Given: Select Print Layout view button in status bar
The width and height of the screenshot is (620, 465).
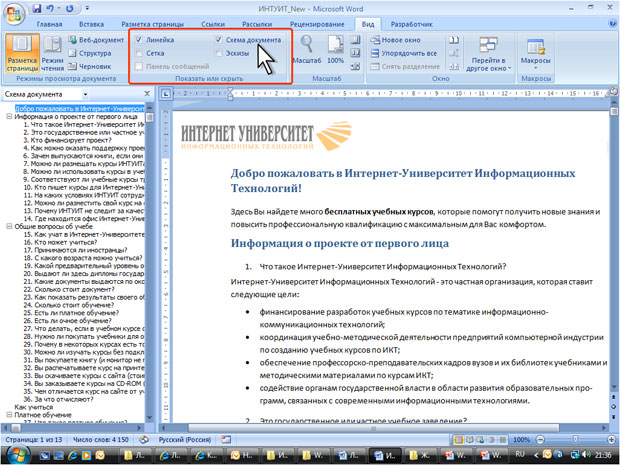Looking at the screenshot, I should tap(459, 440).
